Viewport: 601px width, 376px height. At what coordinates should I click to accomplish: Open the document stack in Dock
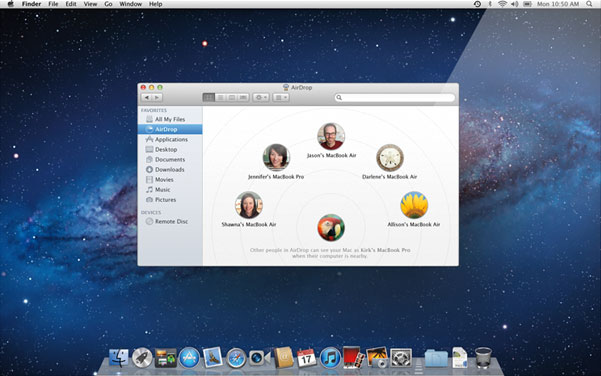[x=460, y=357]
